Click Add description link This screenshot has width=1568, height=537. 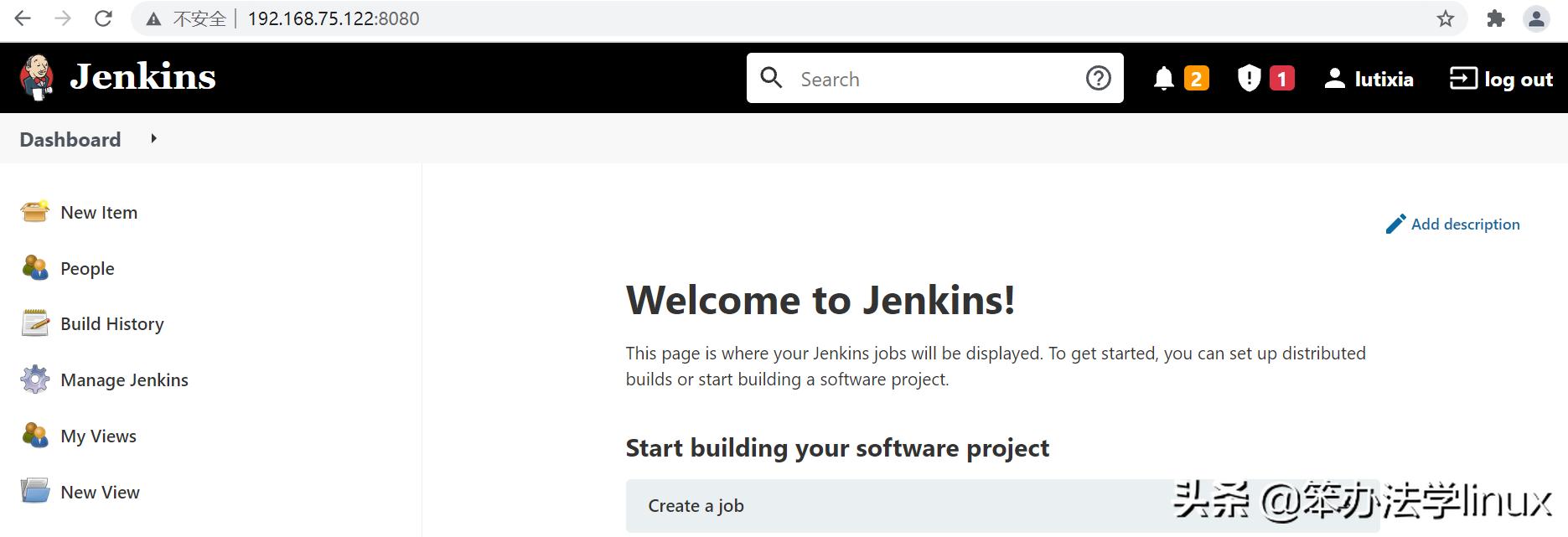click(x=1465, y=225)
